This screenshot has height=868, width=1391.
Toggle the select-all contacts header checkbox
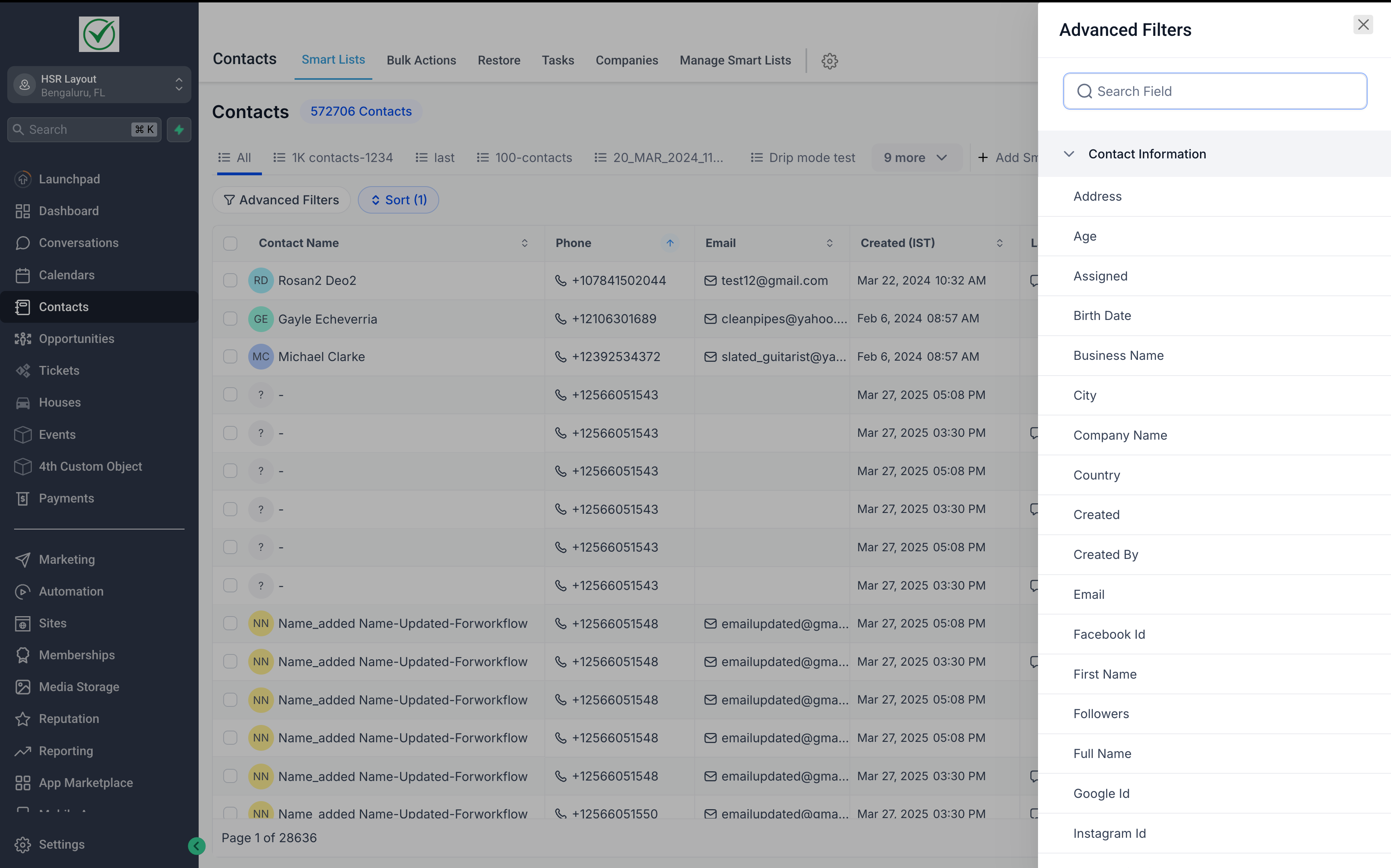(x=230, y=243)
